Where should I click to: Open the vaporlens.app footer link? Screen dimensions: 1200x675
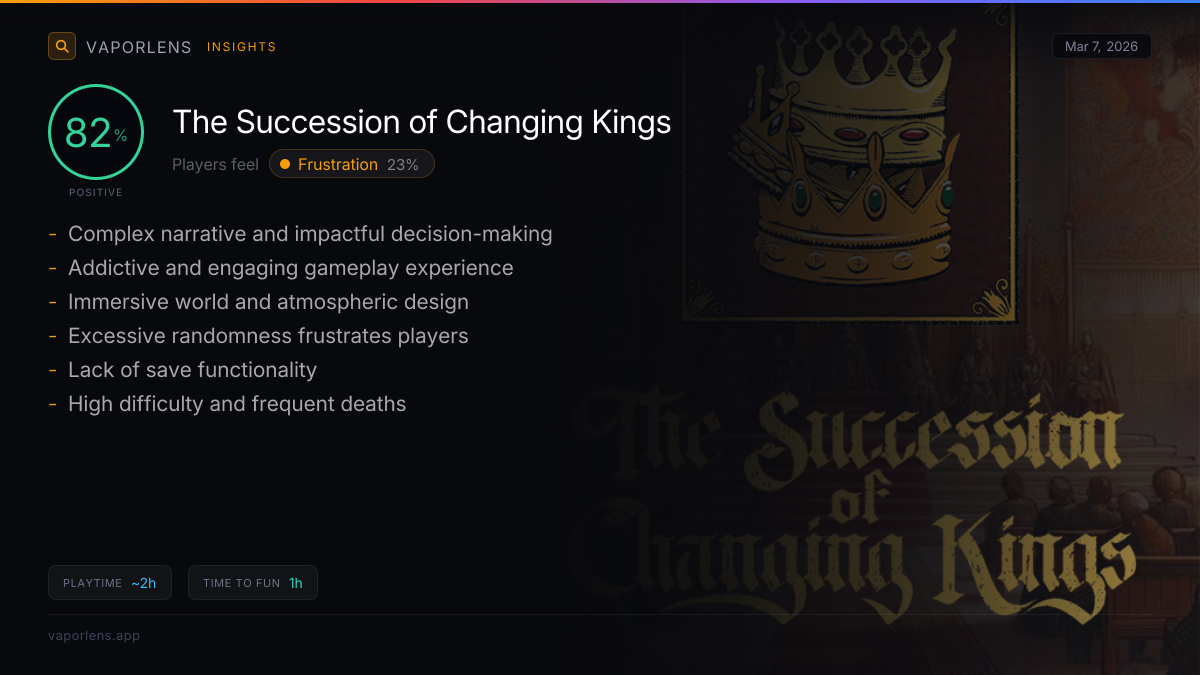tap(94, 635)
